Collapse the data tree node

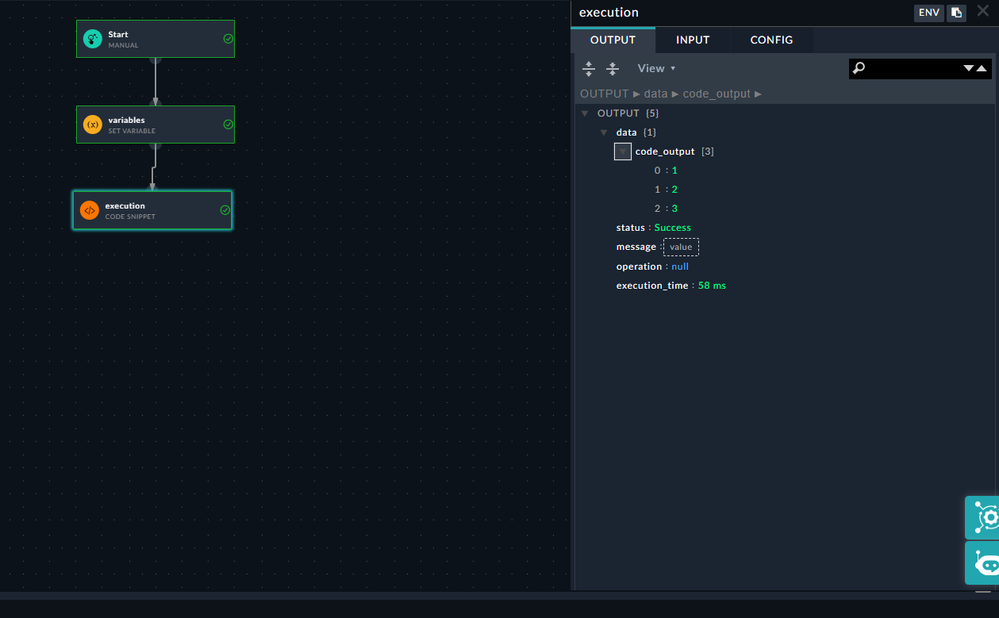point(604,133)
